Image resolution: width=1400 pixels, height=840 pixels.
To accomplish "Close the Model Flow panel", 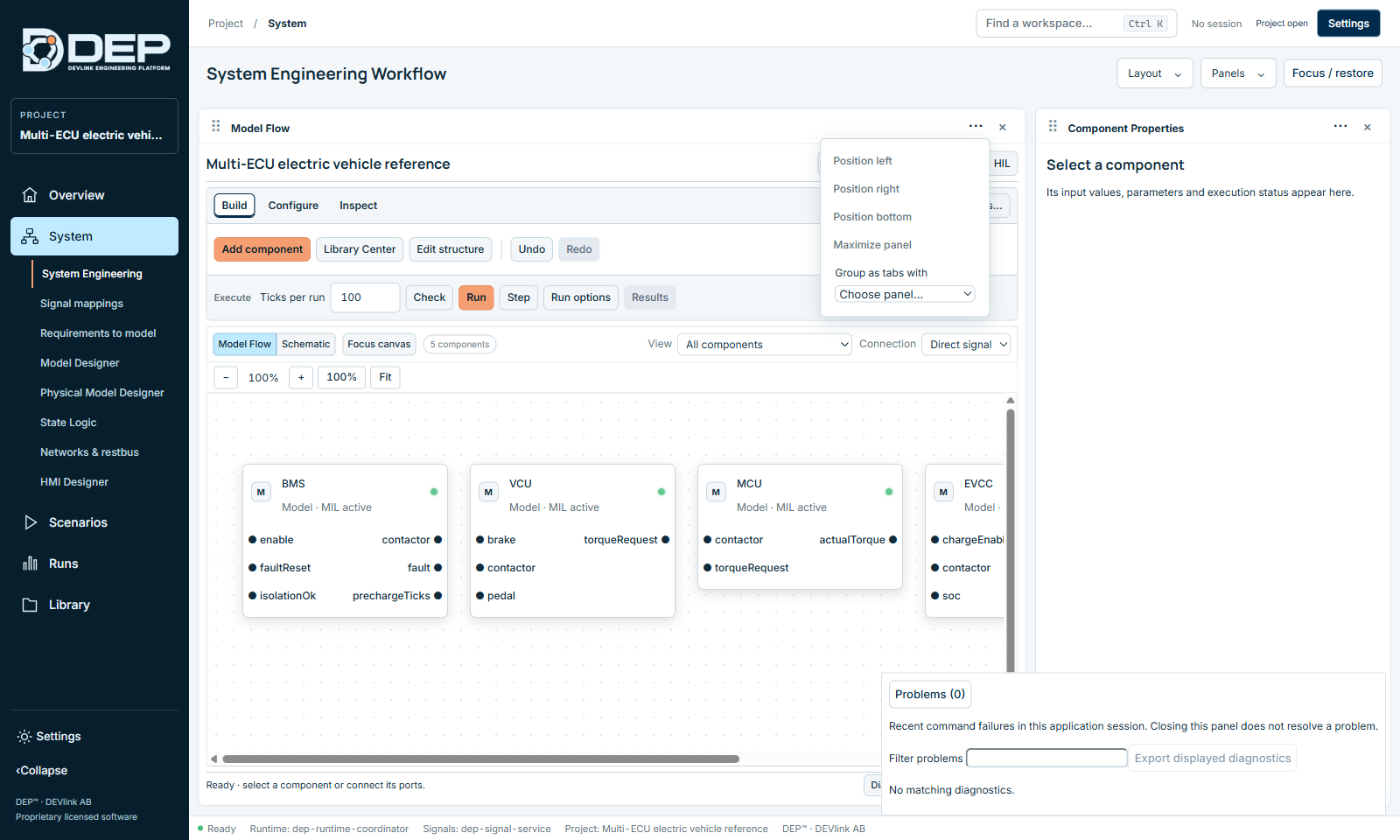I will 1003,127.
